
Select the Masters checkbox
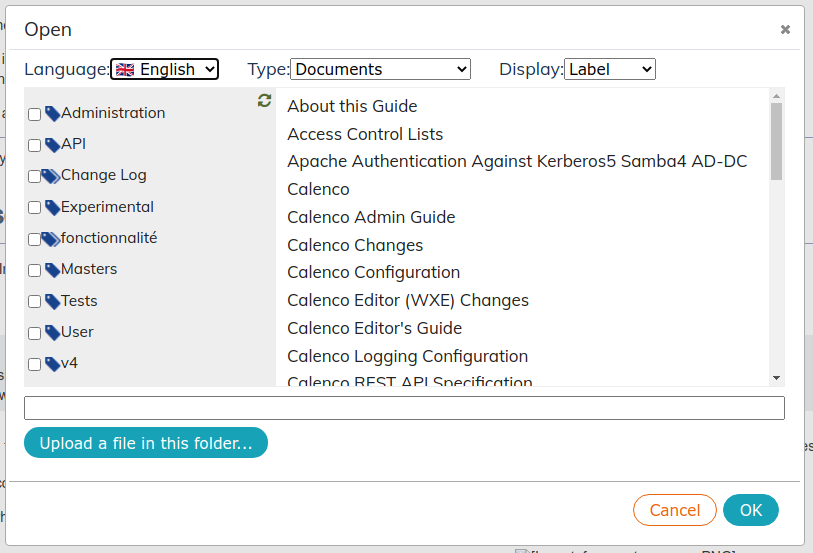[x=34, y=270]
